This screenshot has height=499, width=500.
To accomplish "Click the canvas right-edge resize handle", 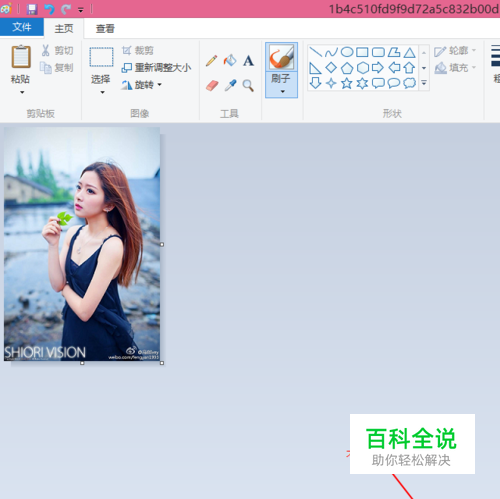I will click(162, 244).
